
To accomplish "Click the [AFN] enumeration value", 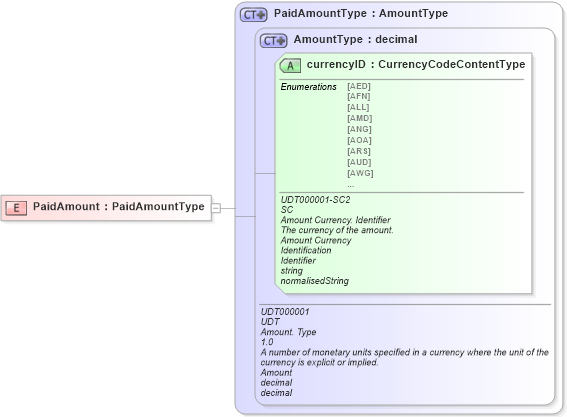I will click(359, 96).
